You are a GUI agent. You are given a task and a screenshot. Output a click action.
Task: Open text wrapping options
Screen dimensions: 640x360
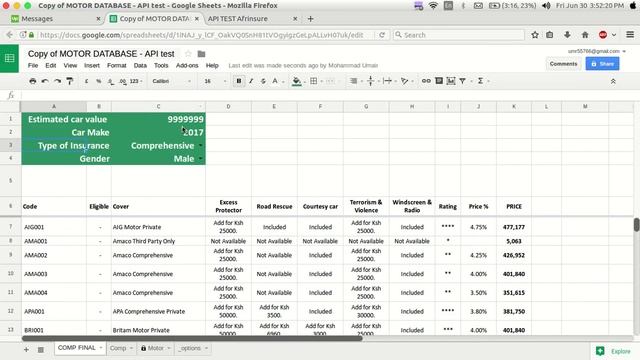(x=387, y=81)
